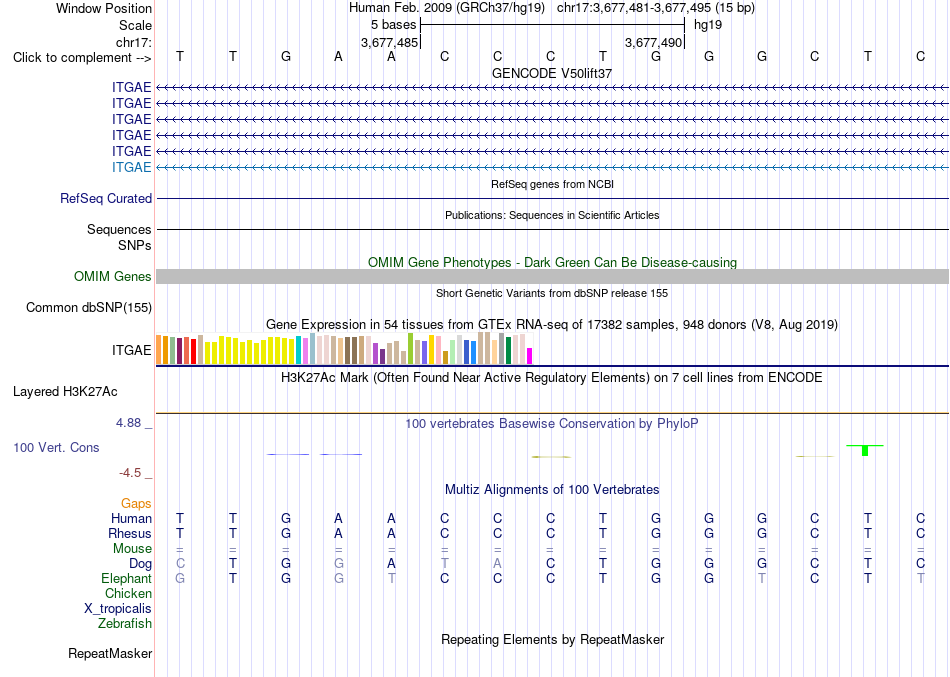Click the 3,677,485 coordinate tick label

pyautogui.click(x=389, y=42)
